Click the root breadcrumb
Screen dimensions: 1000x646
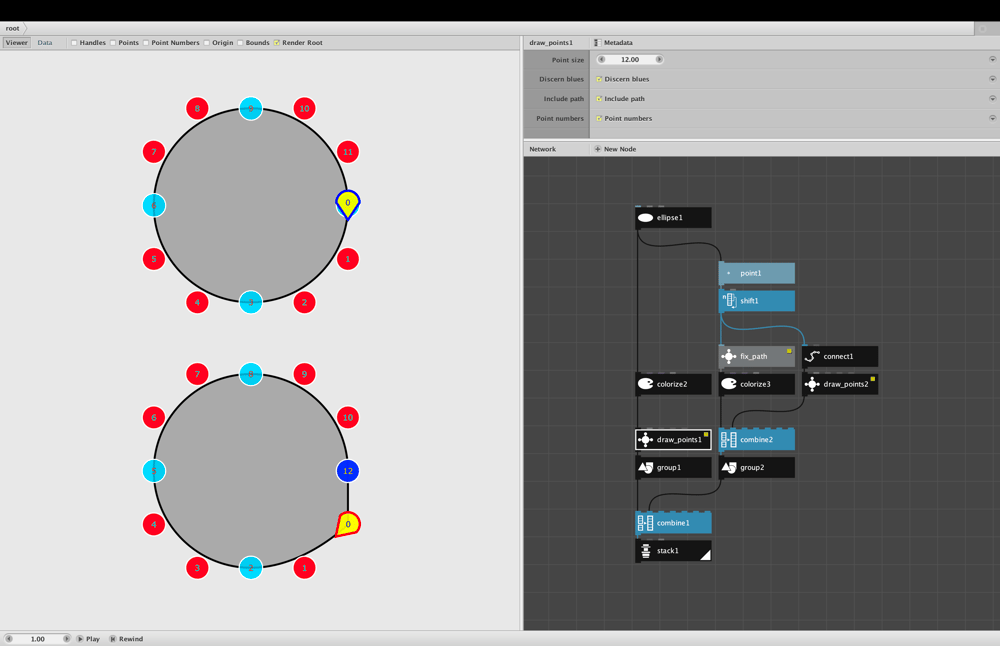13,28
